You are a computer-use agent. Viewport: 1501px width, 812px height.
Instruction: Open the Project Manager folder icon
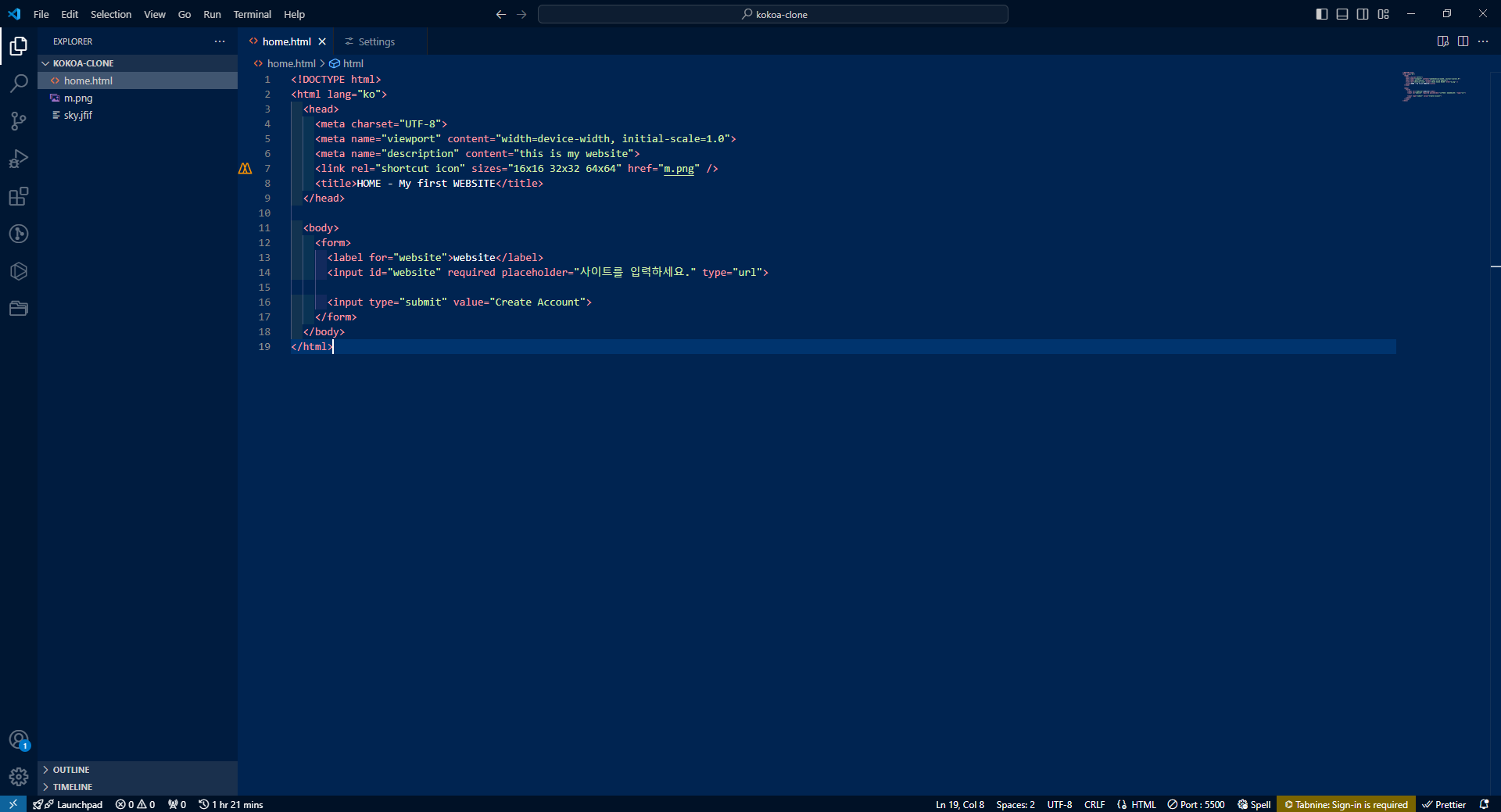pyautogui.click(x=19, y=309)
